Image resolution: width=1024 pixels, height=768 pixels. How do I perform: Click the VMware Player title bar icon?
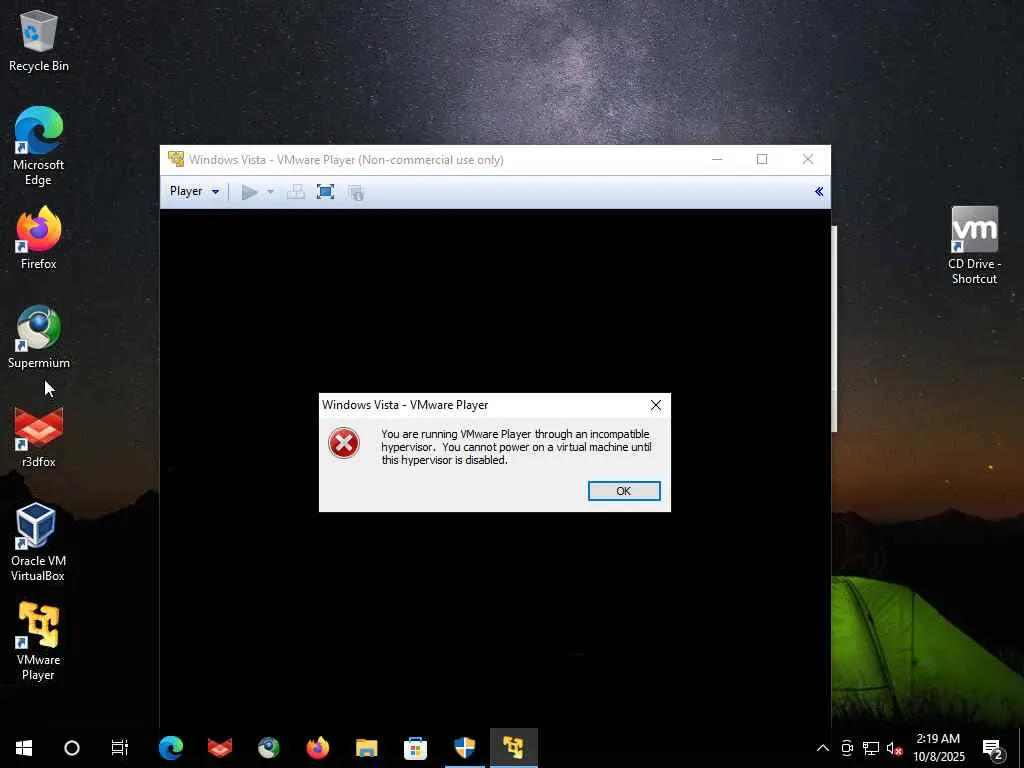(176, 159)
